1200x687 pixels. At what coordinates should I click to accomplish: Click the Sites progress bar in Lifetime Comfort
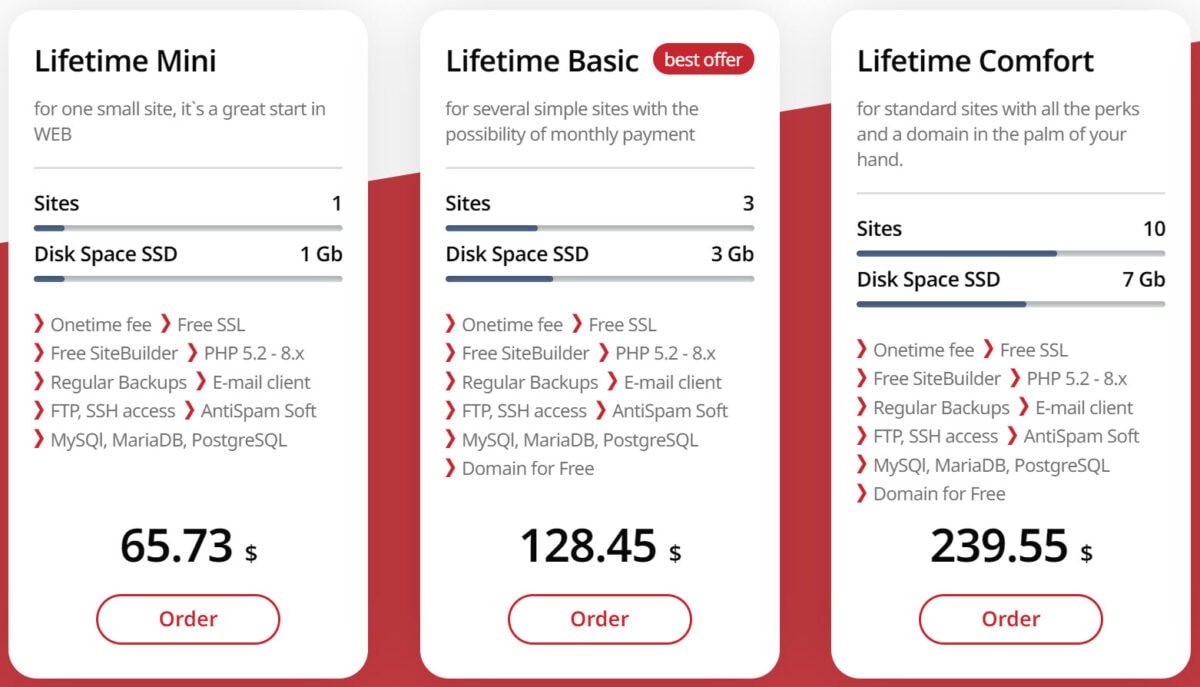1010,254
